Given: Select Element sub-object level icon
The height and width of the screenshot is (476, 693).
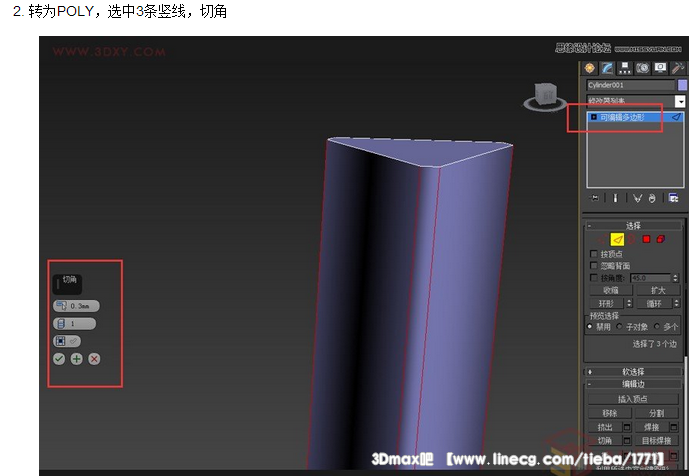Looking at the screenshot, I should [661, 239].
